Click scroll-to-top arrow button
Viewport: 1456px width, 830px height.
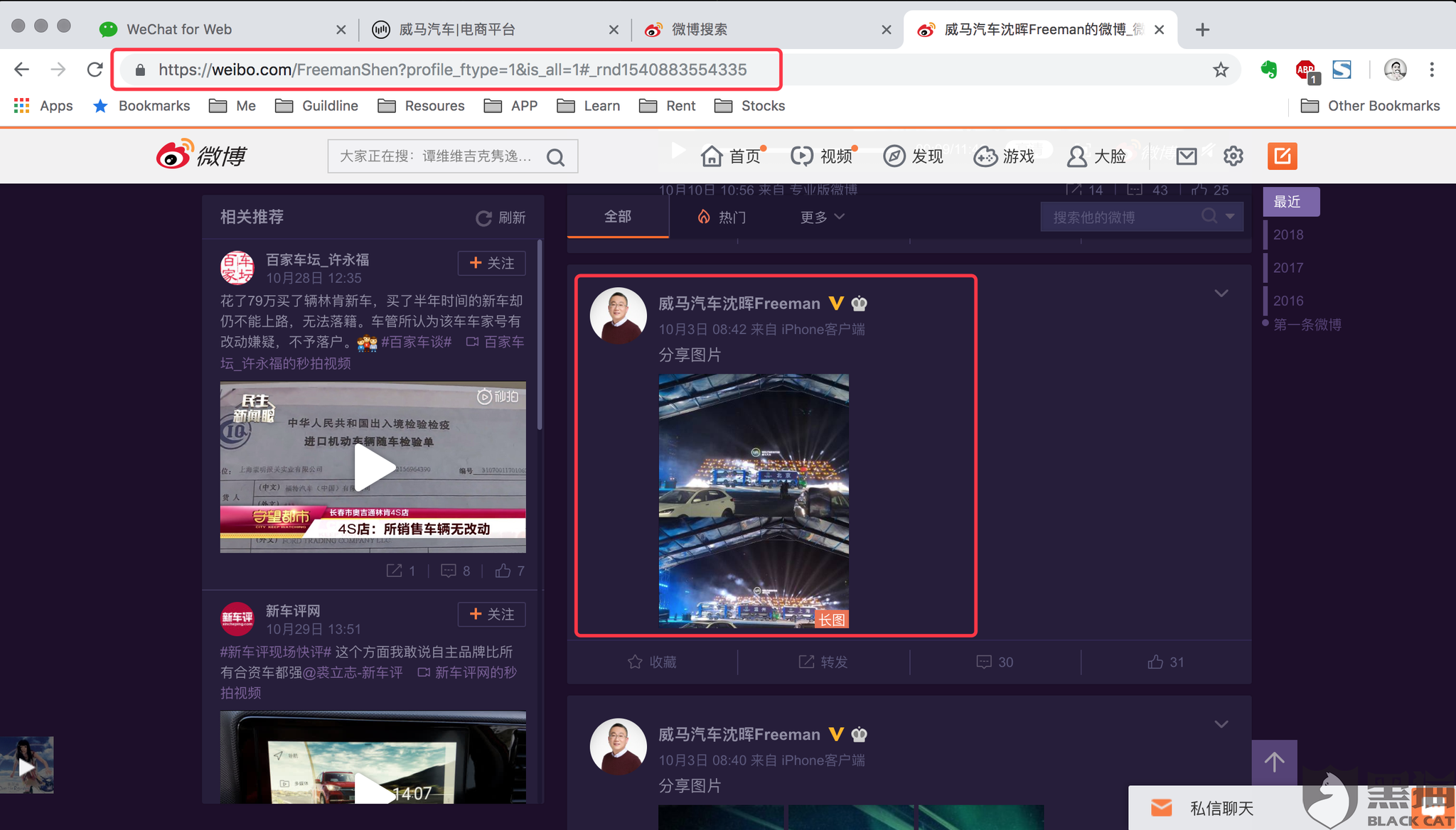1274,762
